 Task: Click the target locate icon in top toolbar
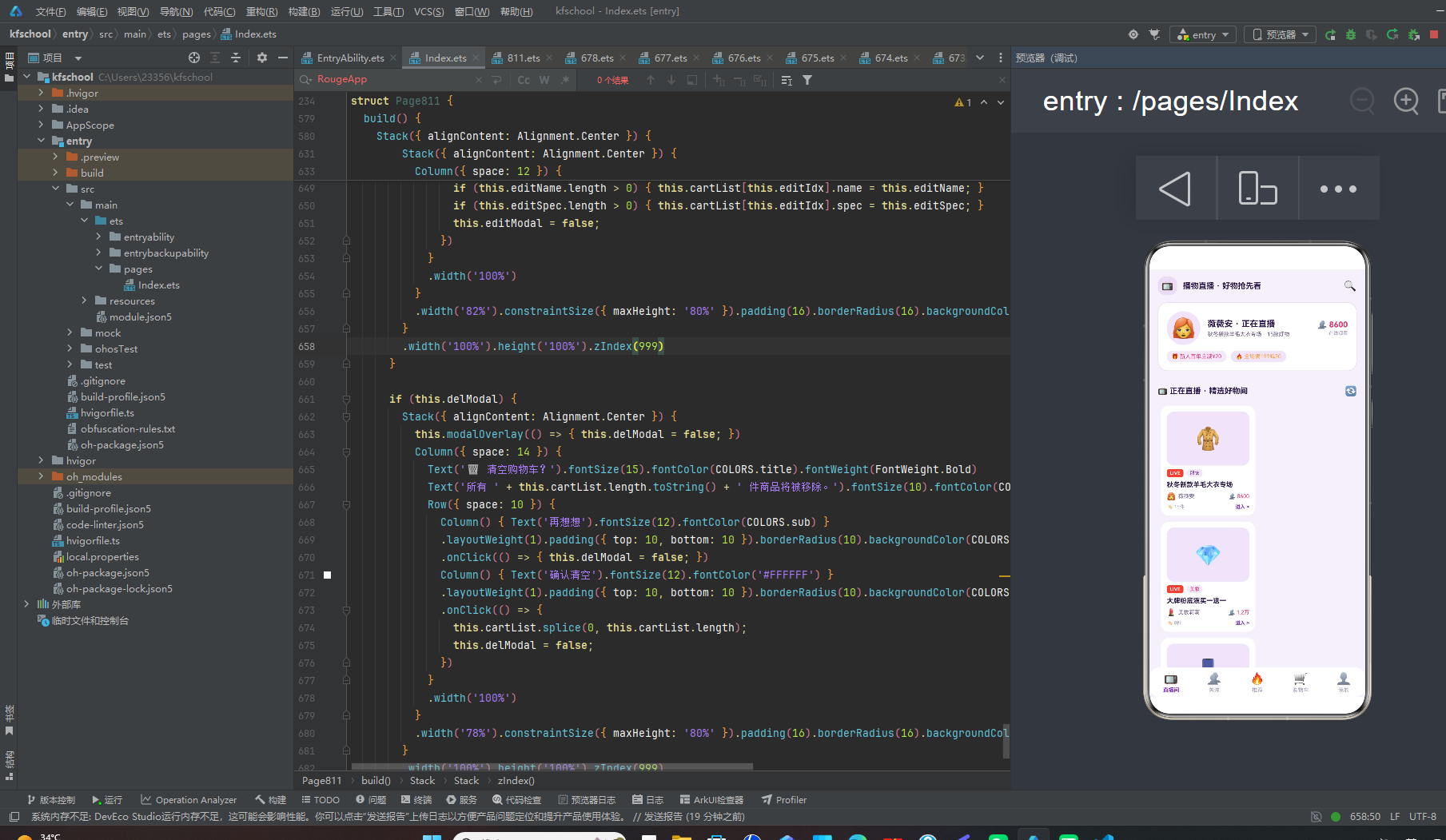(x=1133, y=34)
